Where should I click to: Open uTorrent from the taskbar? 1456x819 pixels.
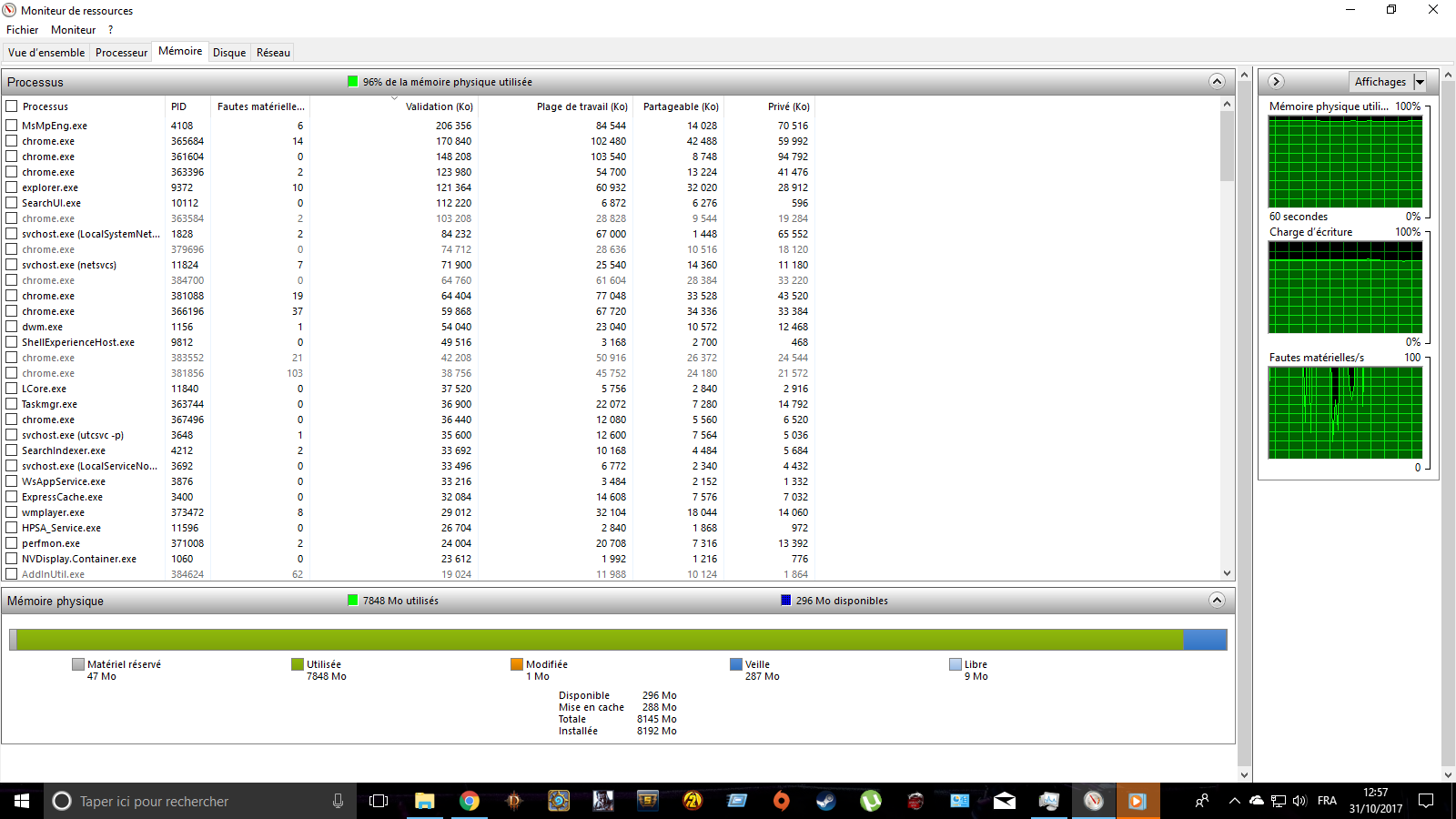tap(871, 801)
